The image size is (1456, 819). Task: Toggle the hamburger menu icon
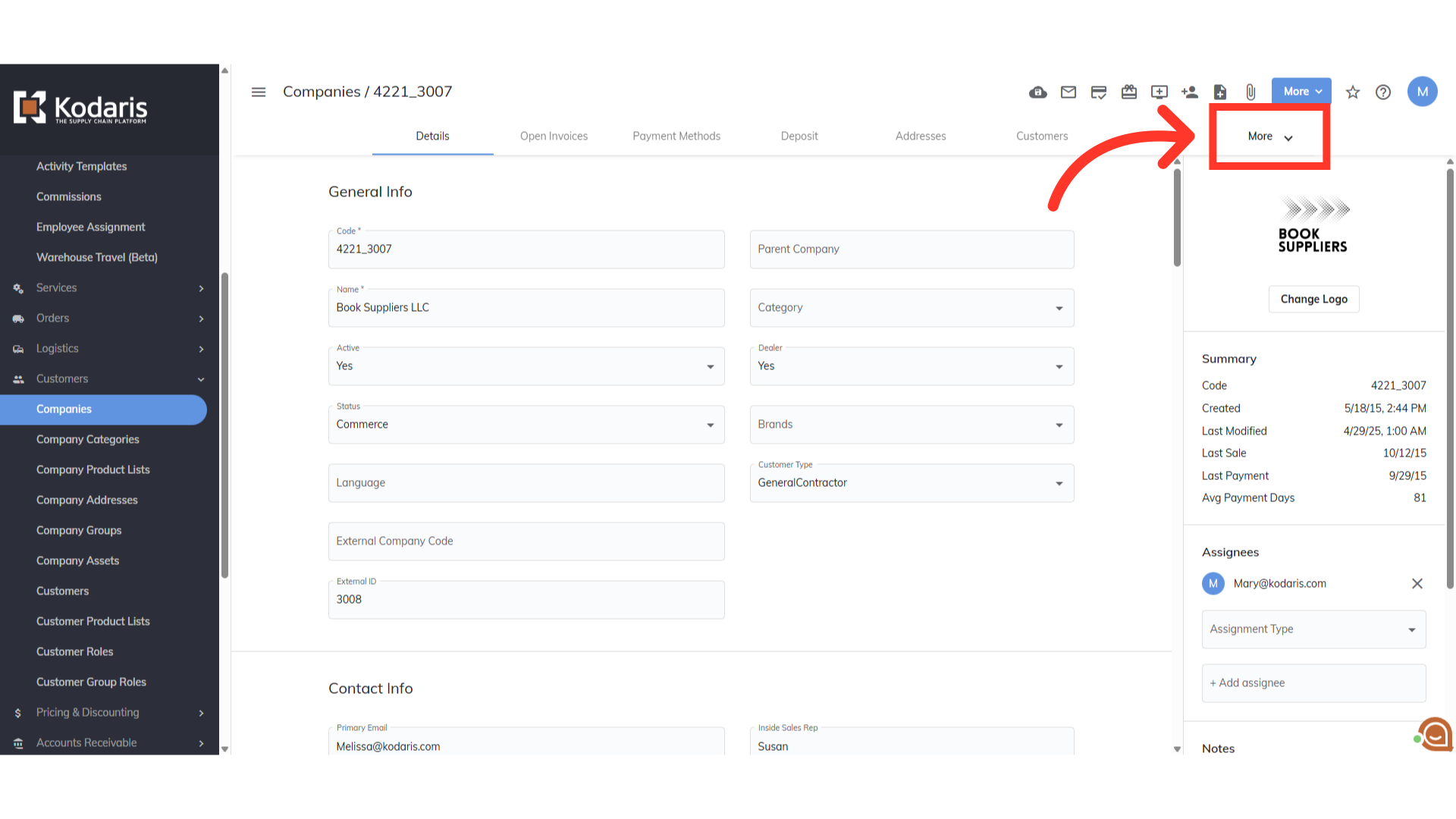coord(258,92)
